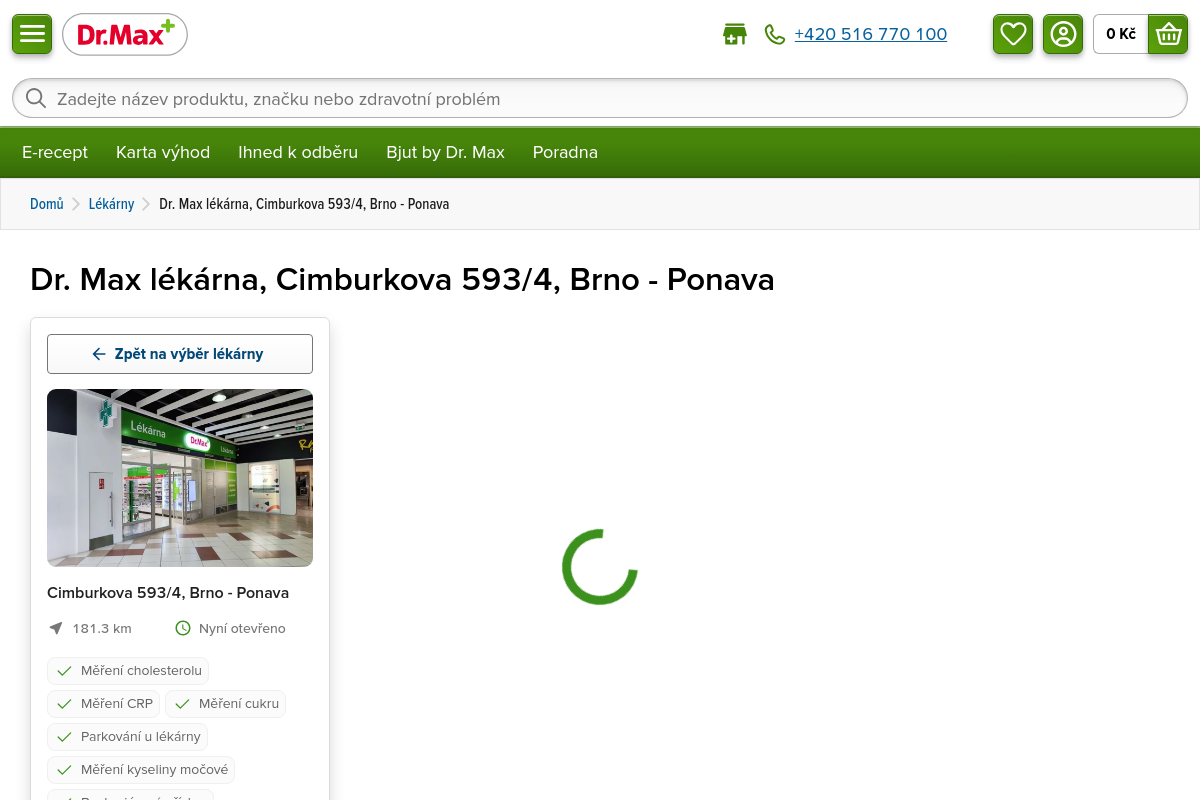Viewport: 1200px width, 800px height.
Task: Select the Parkování u lékárny tag
Action: pos(128,737)
